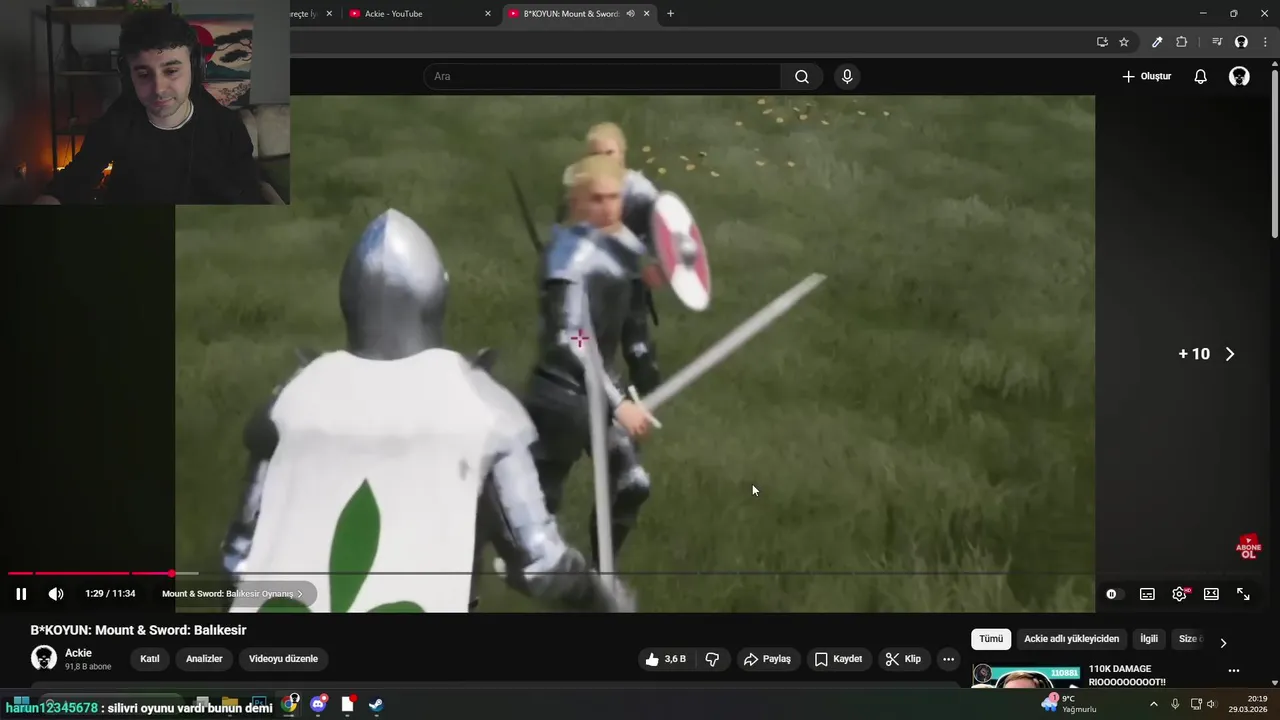
Task: Select the 'İlgili' filter chip
Action: [1149, 639]
